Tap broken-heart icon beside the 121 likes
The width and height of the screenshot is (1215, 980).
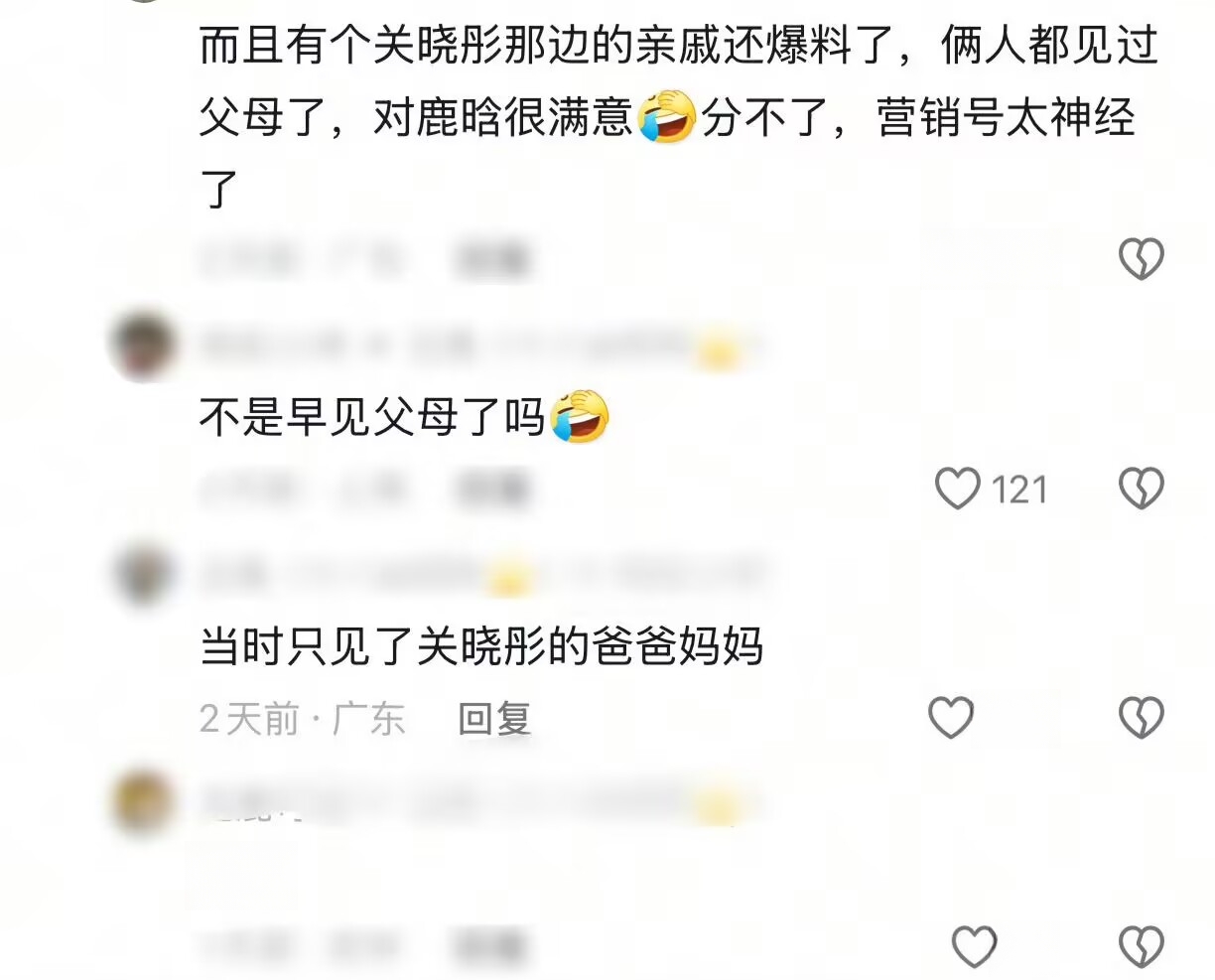[1142, 489]
